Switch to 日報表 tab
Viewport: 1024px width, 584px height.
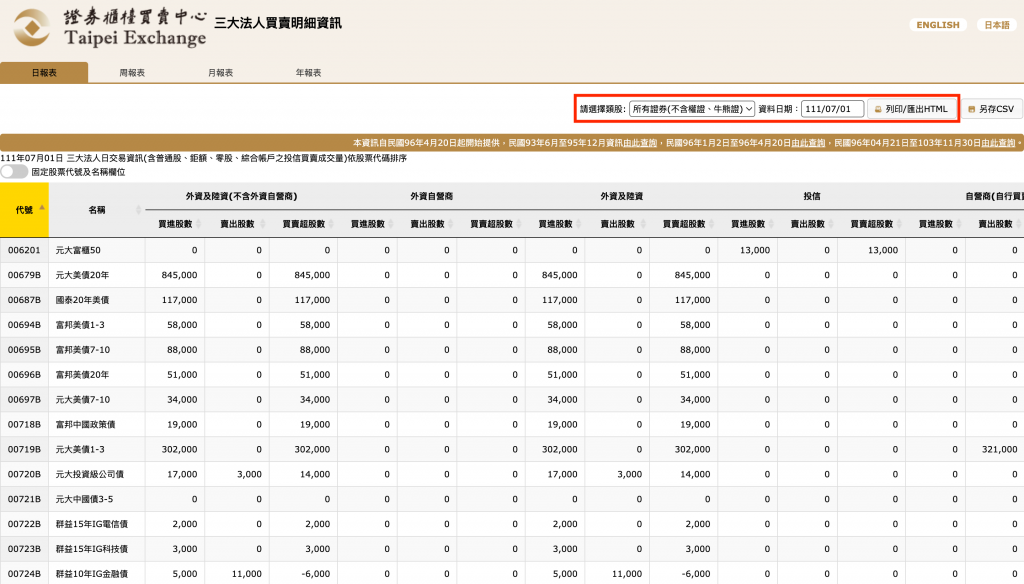coord(44,73)
